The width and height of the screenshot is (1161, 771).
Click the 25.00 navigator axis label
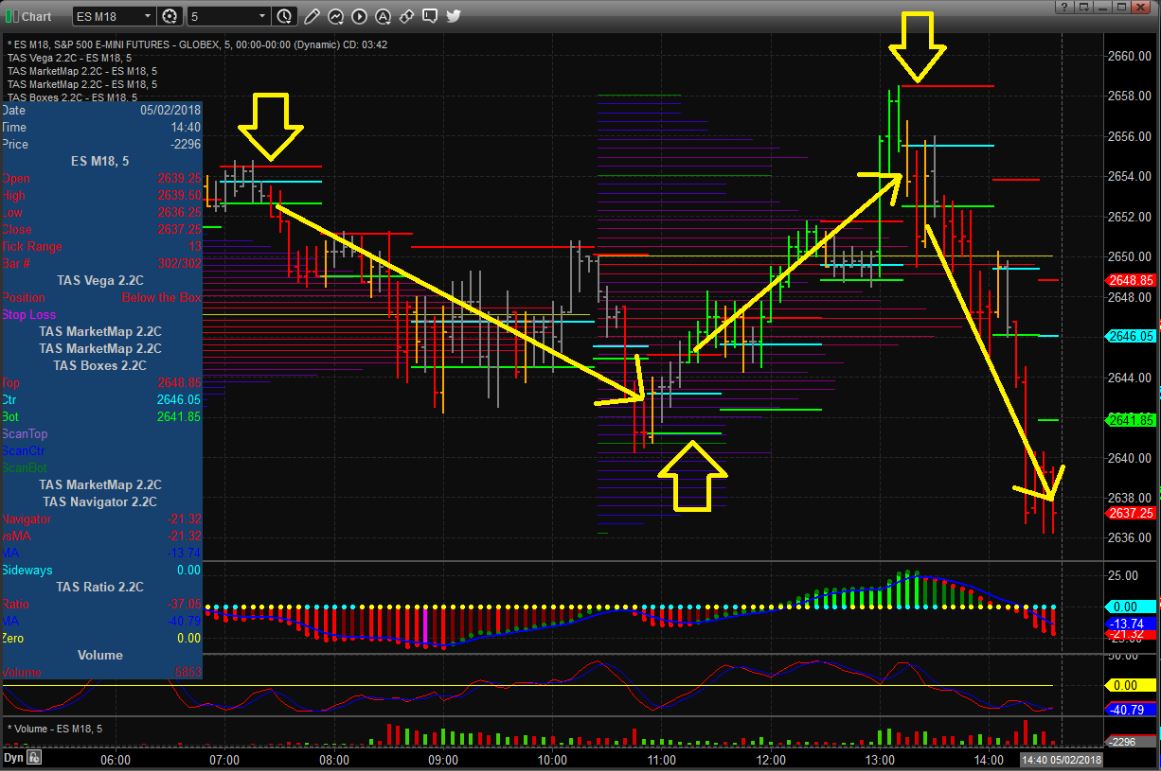[x=1123, y=575]
